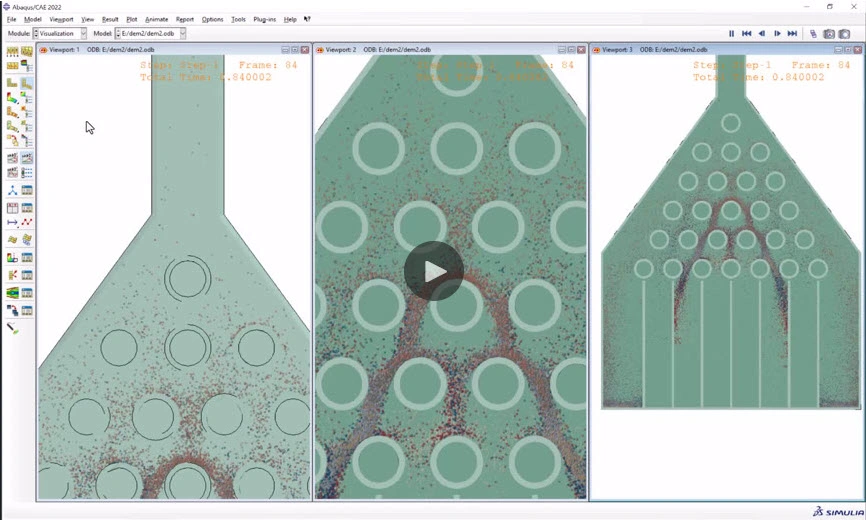Image resolution: width=866 pixels, height=520 pixels.
Task: Click the 'Total Time: 0.840002' label in Viewport 3
Action: coord(758,77)
